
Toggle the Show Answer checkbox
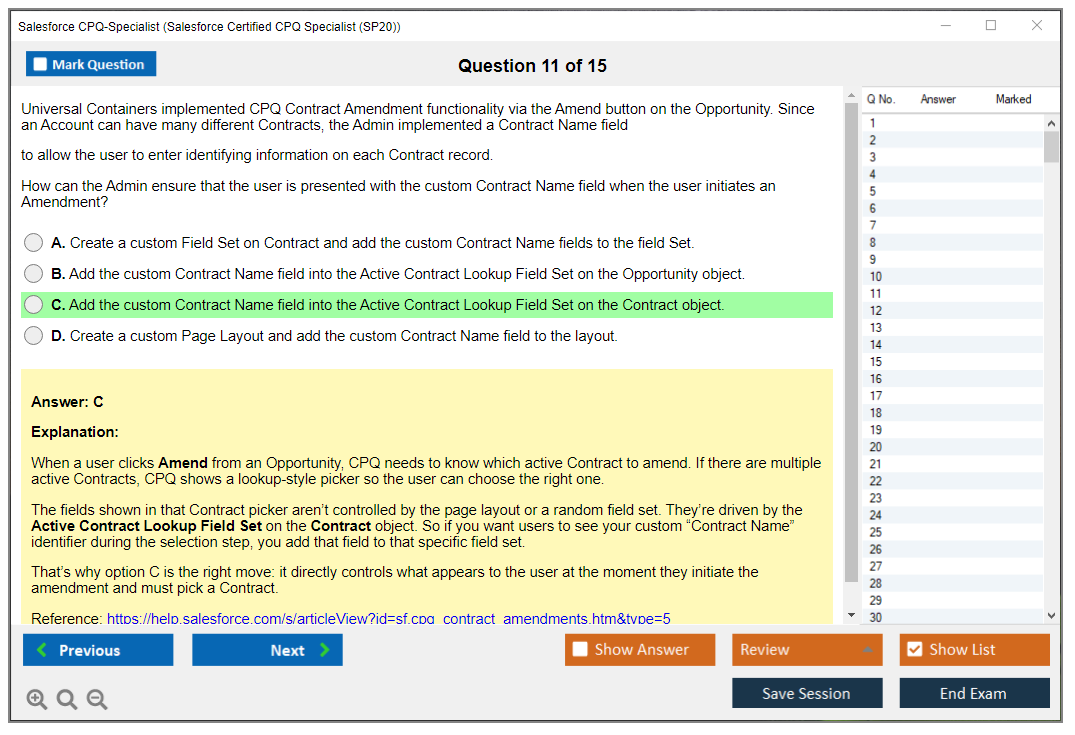[580, 650]
